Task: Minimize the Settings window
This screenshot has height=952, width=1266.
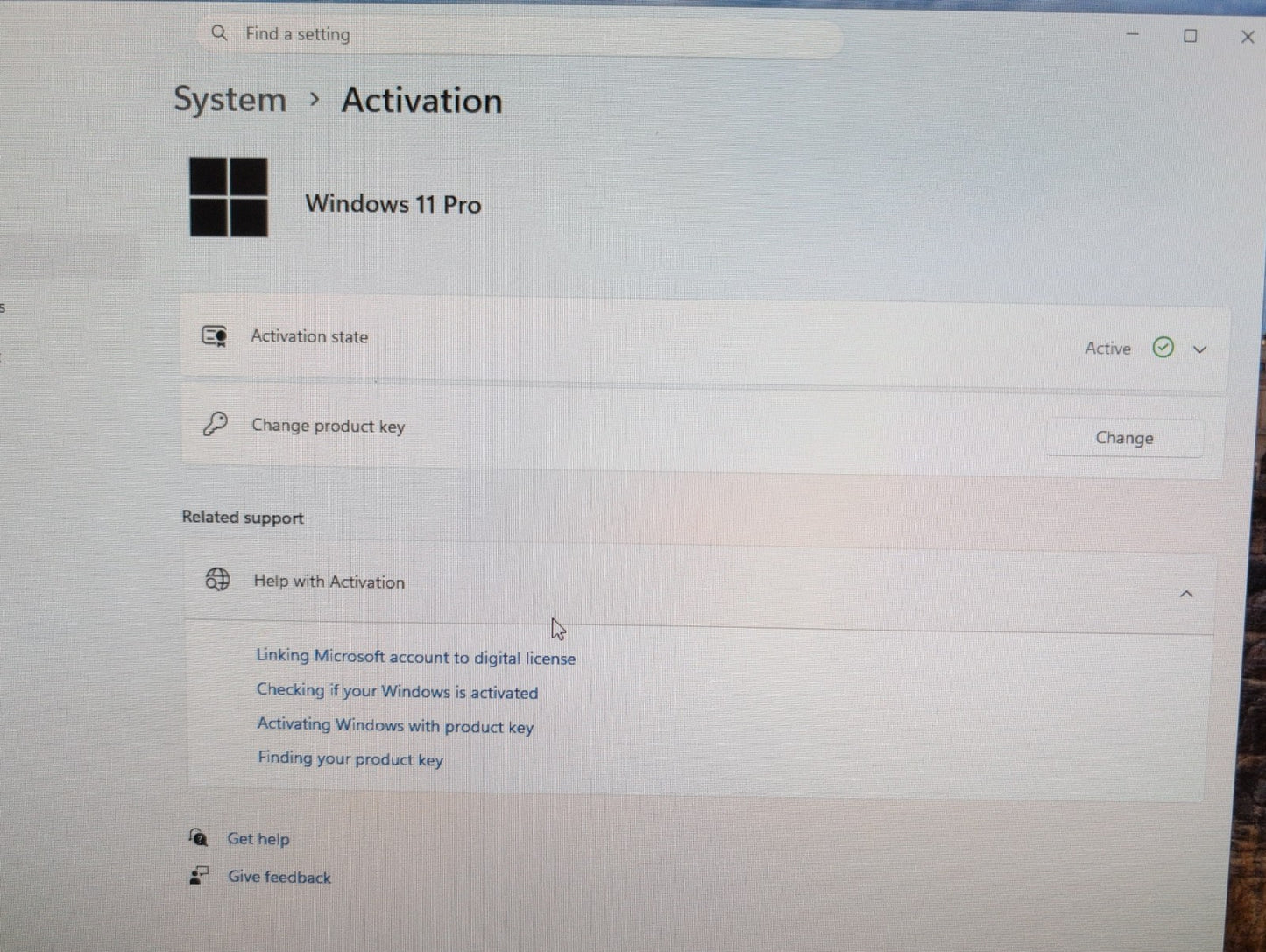Action: [1132, 35]
